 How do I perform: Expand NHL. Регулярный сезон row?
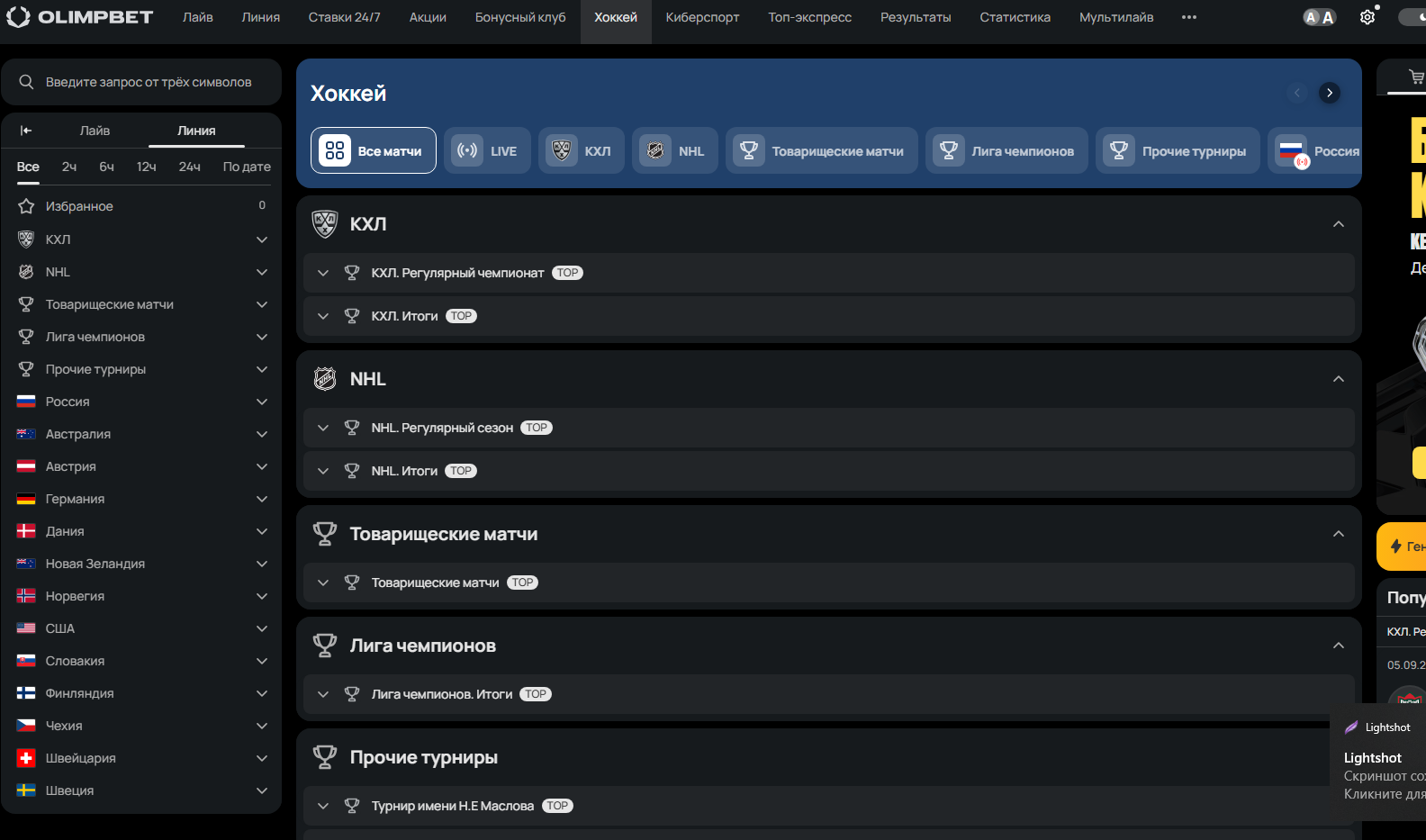(x=828, y=428)
